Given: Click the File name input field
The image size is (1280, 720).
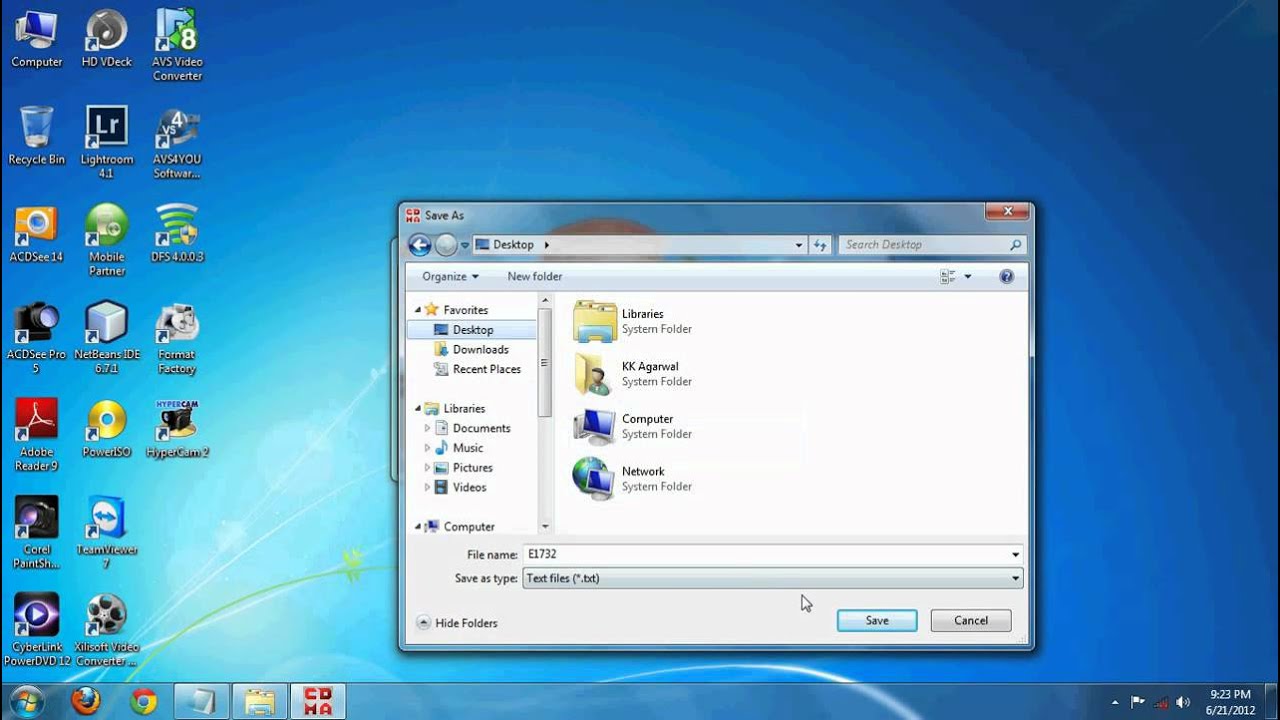Looking at the screenshot, I should [765, 554].
